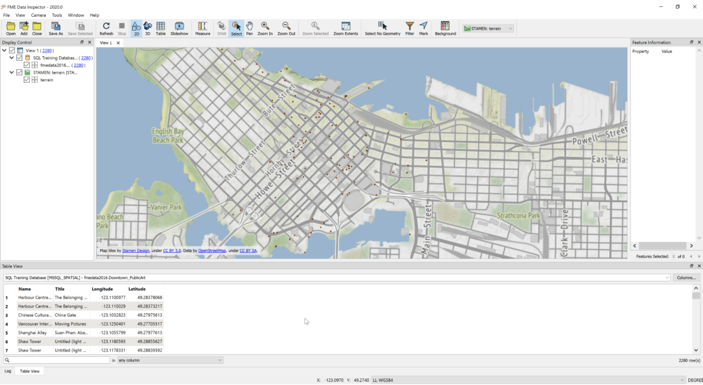Toggle the terrain layer checkbox
Image resolution: width=703 pixels, height=385 pixels.
(x=26, y=80)
